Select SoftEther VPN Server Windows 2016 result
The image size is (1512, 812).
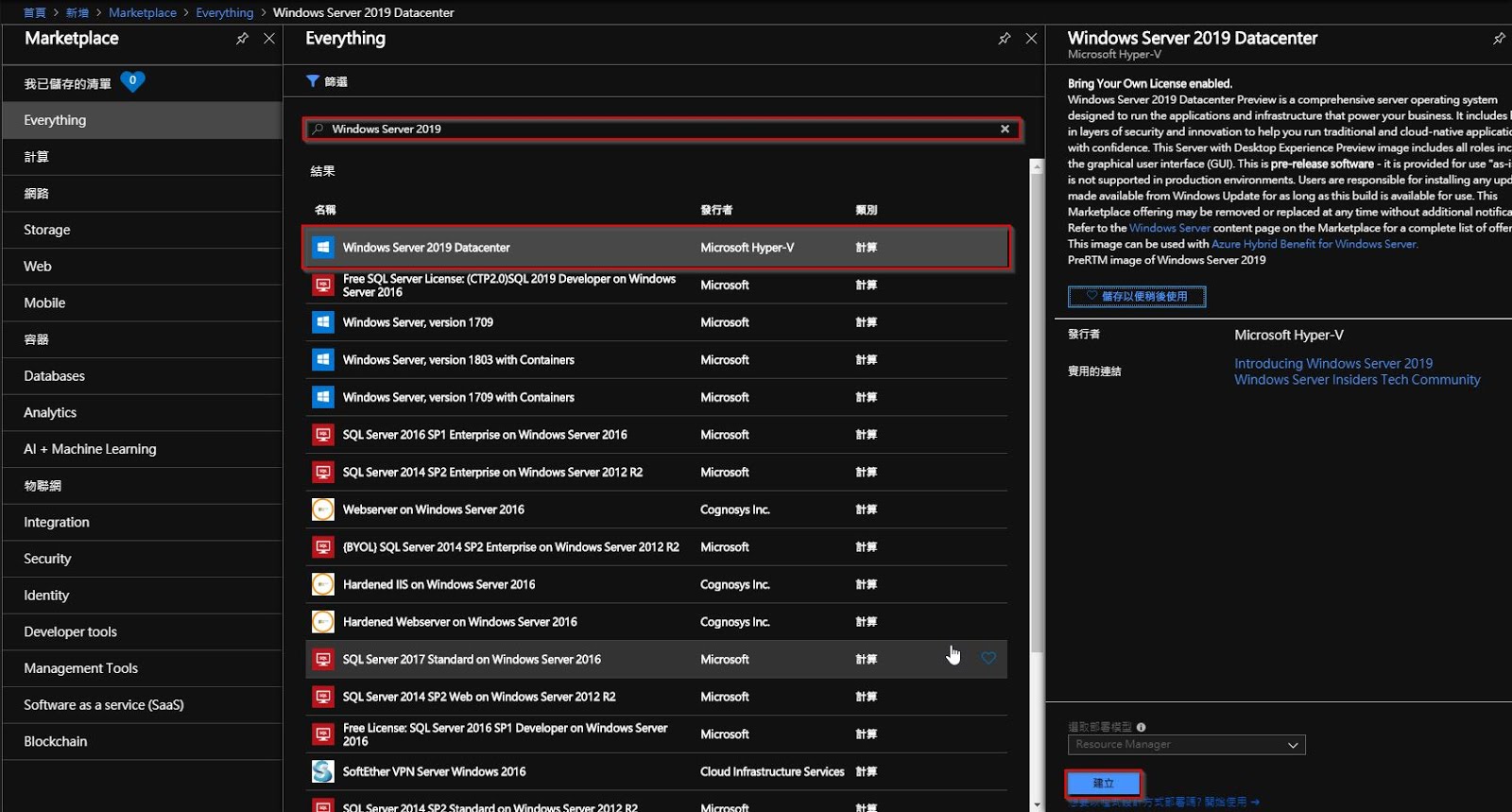tap(657, 771)
